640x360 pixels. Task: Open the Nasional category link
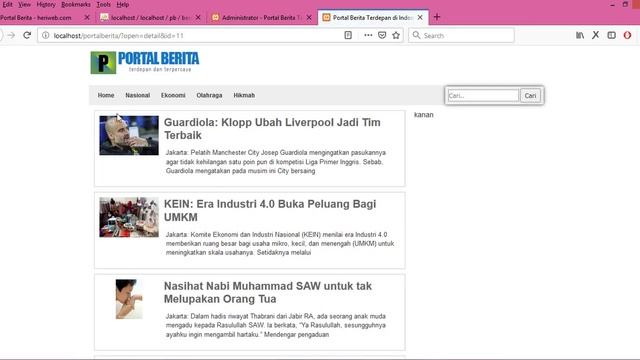point(138,95)
